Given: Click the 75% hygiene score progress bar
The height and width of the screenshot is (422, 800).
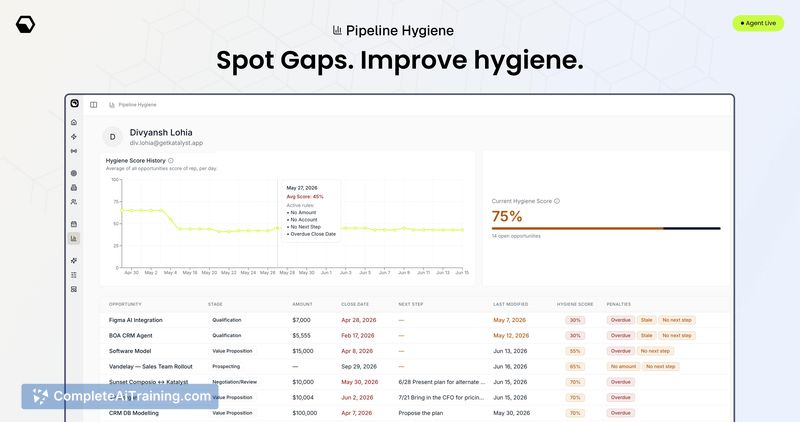Looking at the screenshot, I should point(606,229).
